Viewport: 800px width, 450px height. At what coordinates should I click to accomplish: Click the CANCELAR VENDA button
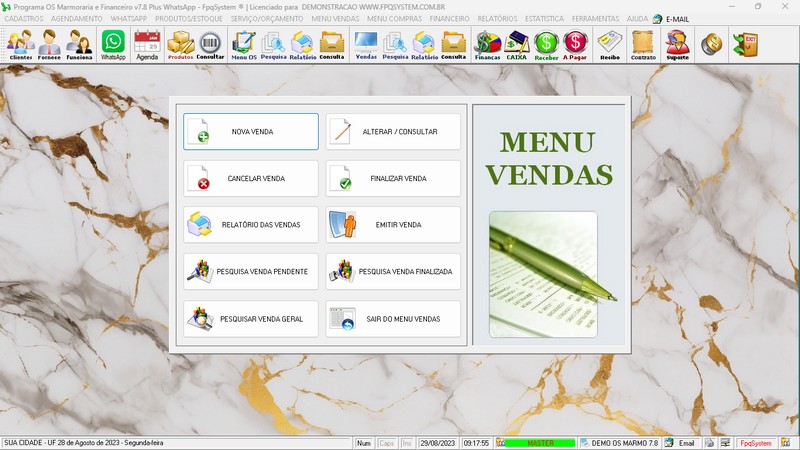(251, 179)
